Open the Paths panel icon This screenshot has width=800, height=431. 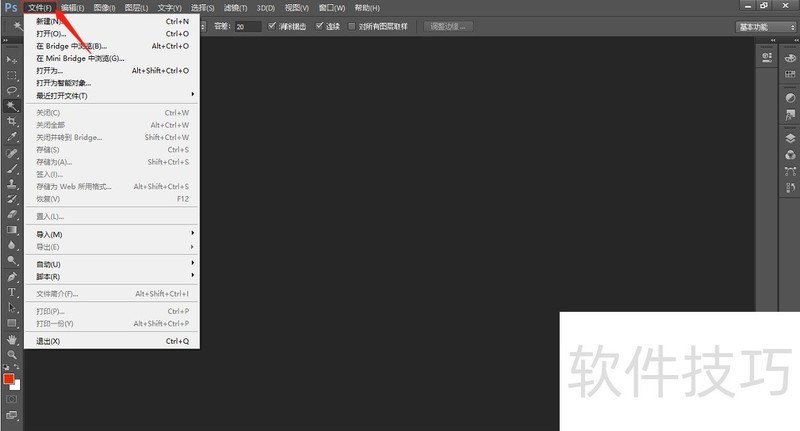[790, 171]
